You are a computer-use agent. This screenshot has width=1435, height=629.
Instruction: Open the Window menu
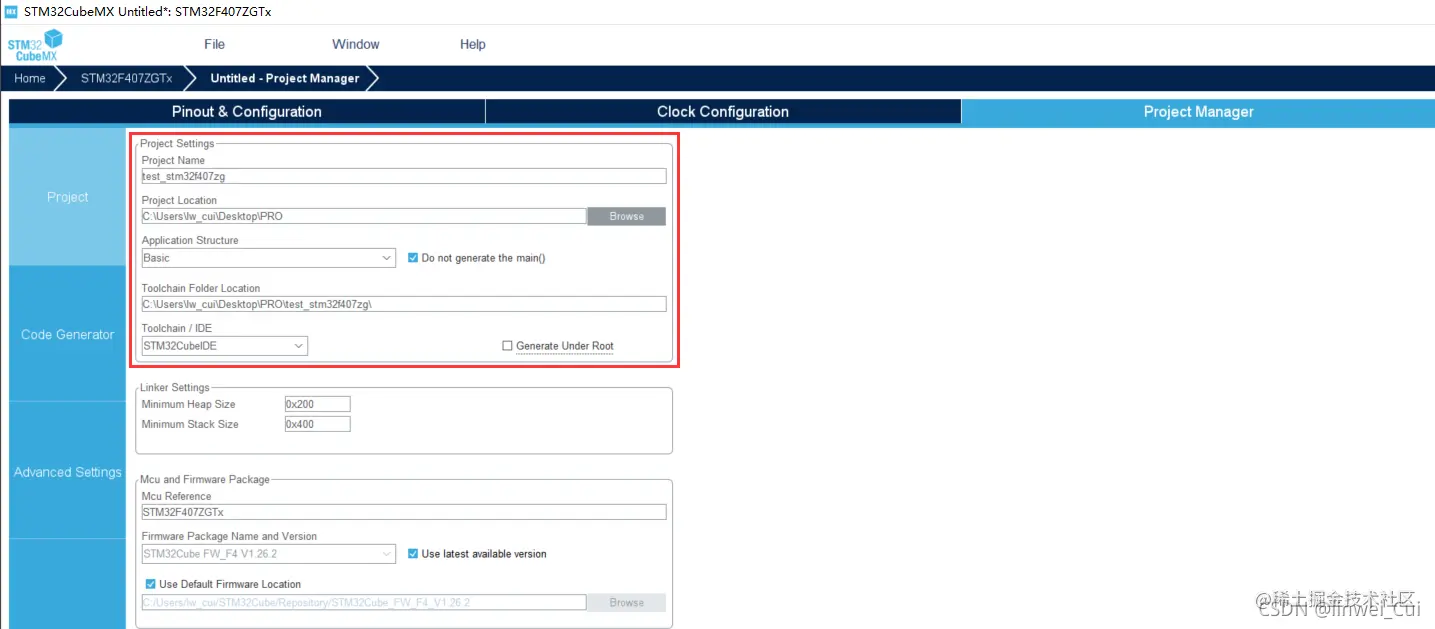pyautogui.click(x=356, y=44)
